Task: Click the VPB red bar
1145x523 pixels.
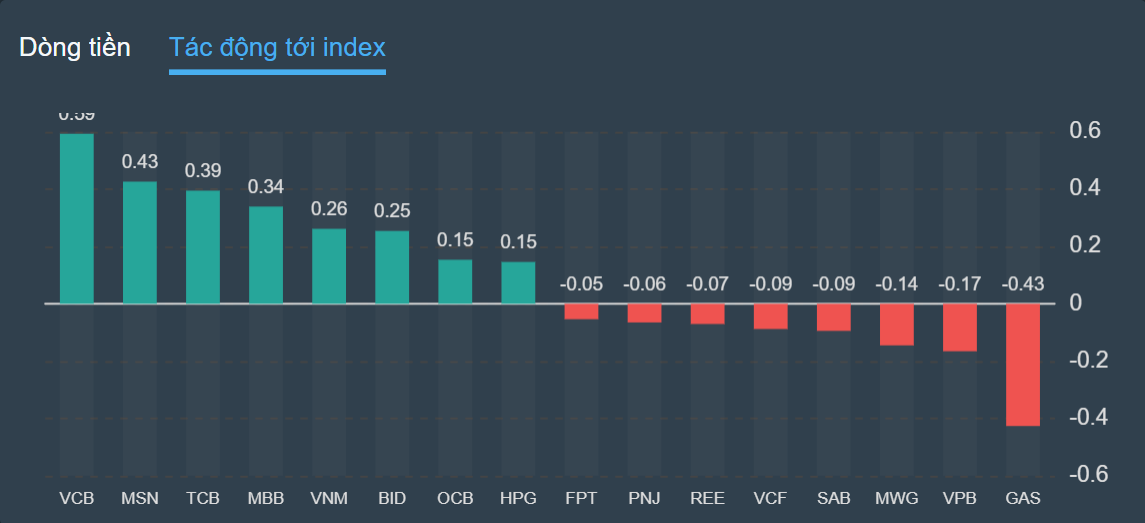Action: 959,327
